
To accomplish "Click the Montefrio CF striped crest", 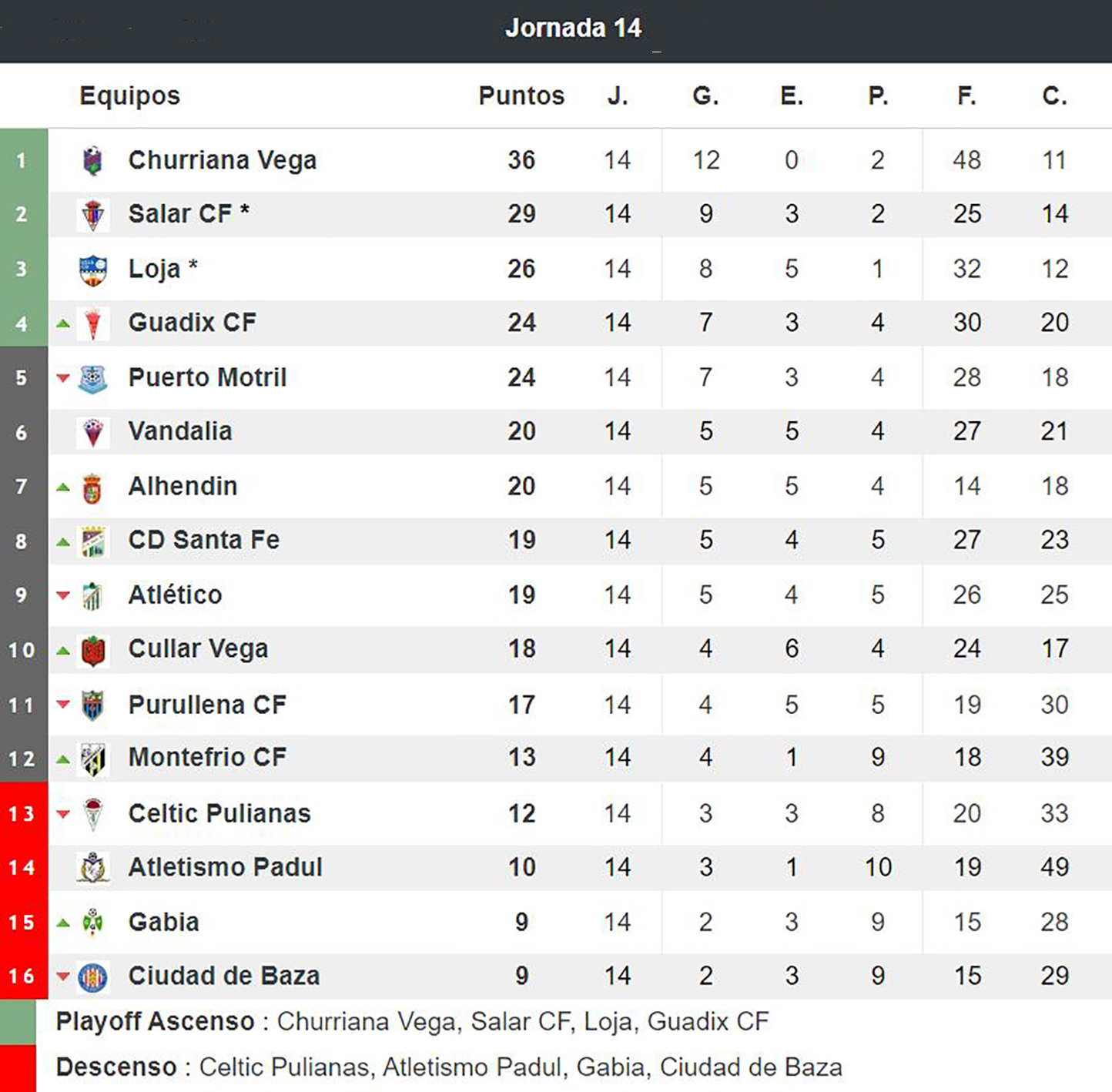I will click(x=93, y=759).
